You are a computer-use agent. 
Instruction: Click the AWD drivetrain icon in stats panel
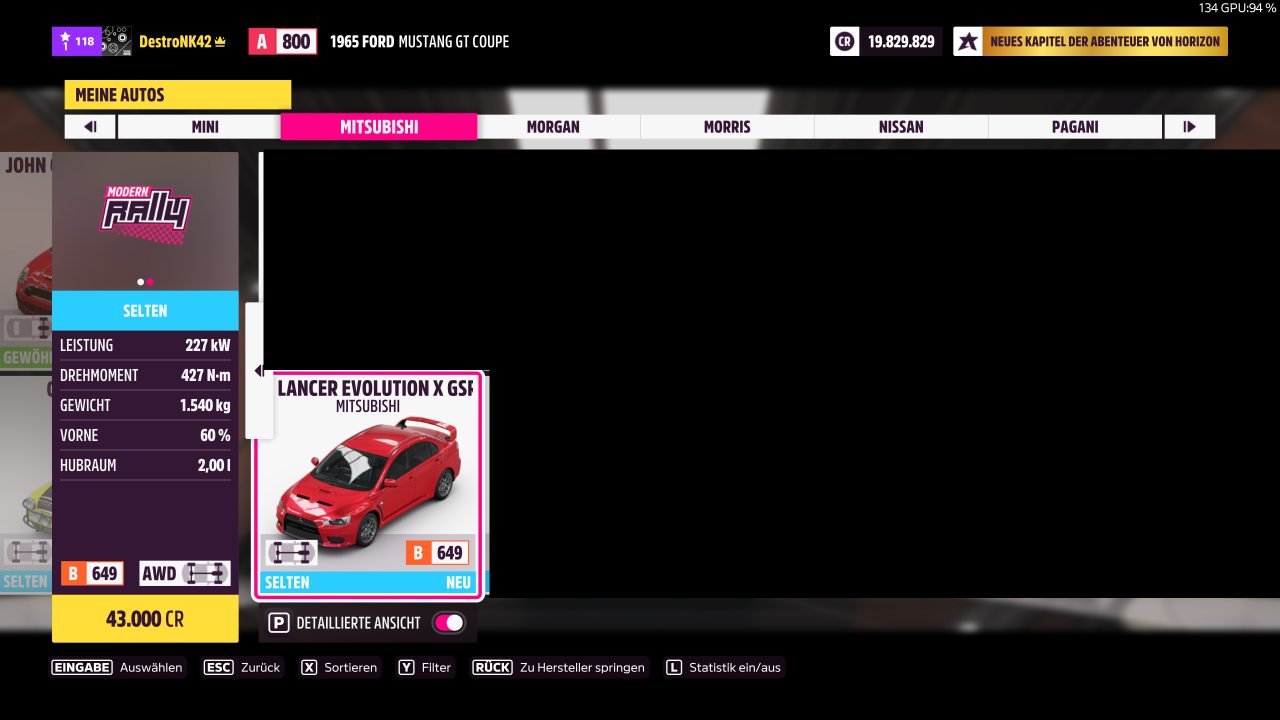(204, 574)
